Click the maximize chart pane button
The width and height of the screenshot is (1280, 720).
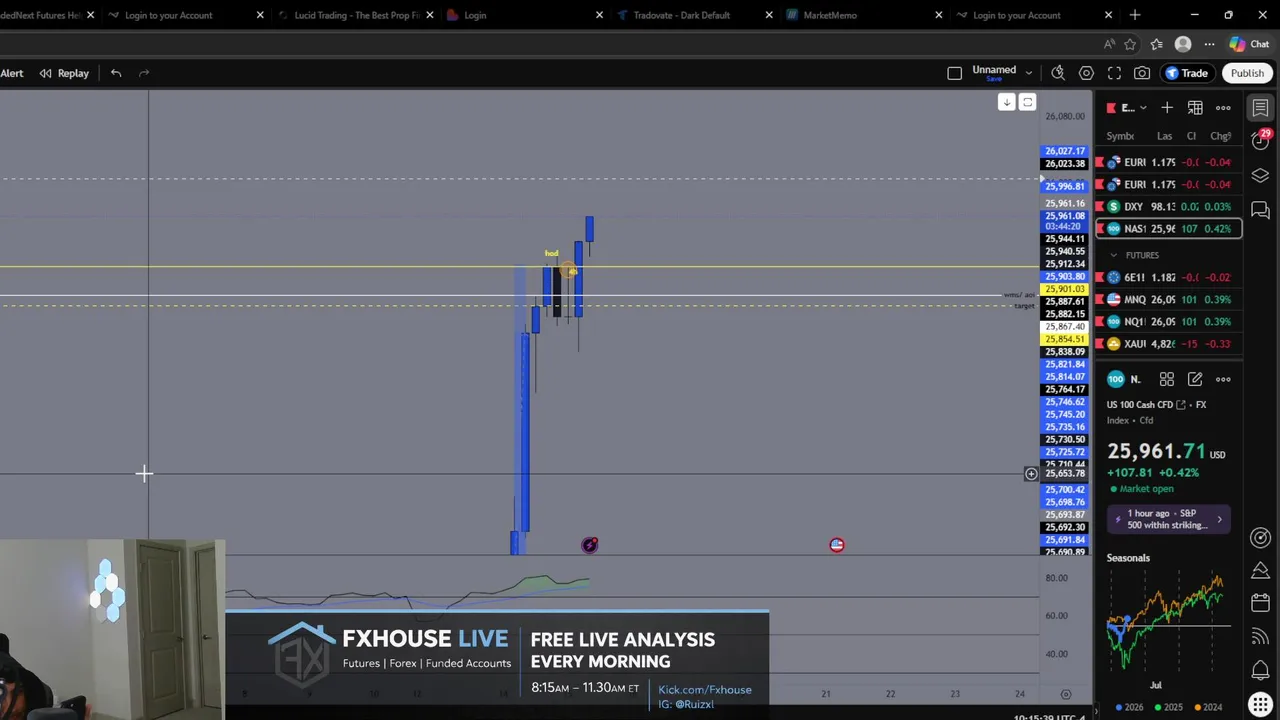(1027, 102)
